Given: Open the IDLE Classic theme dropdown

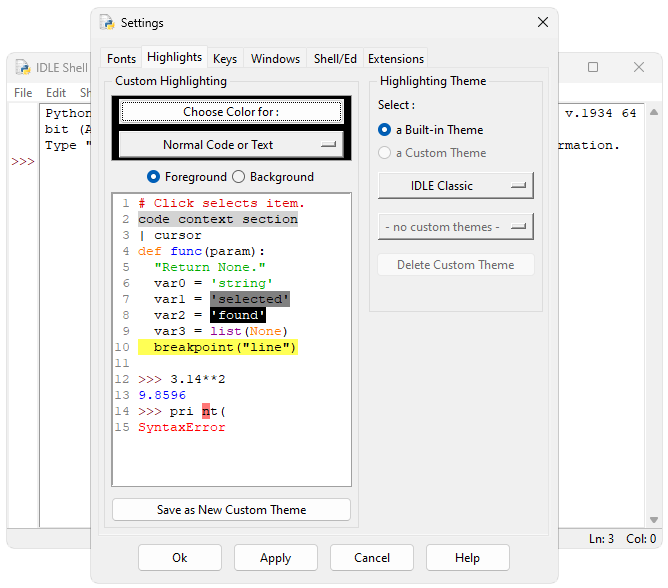Looking at the screenshot, I should [455, 186].
